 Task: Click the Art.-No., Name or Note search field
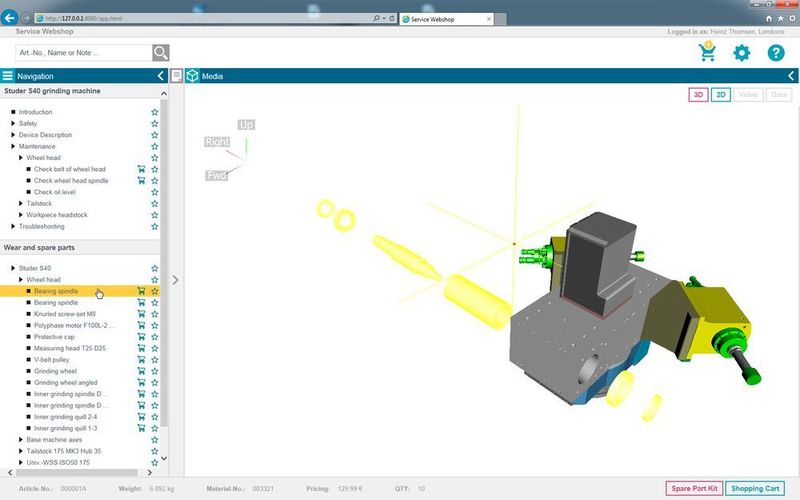[x=84, y=53]
